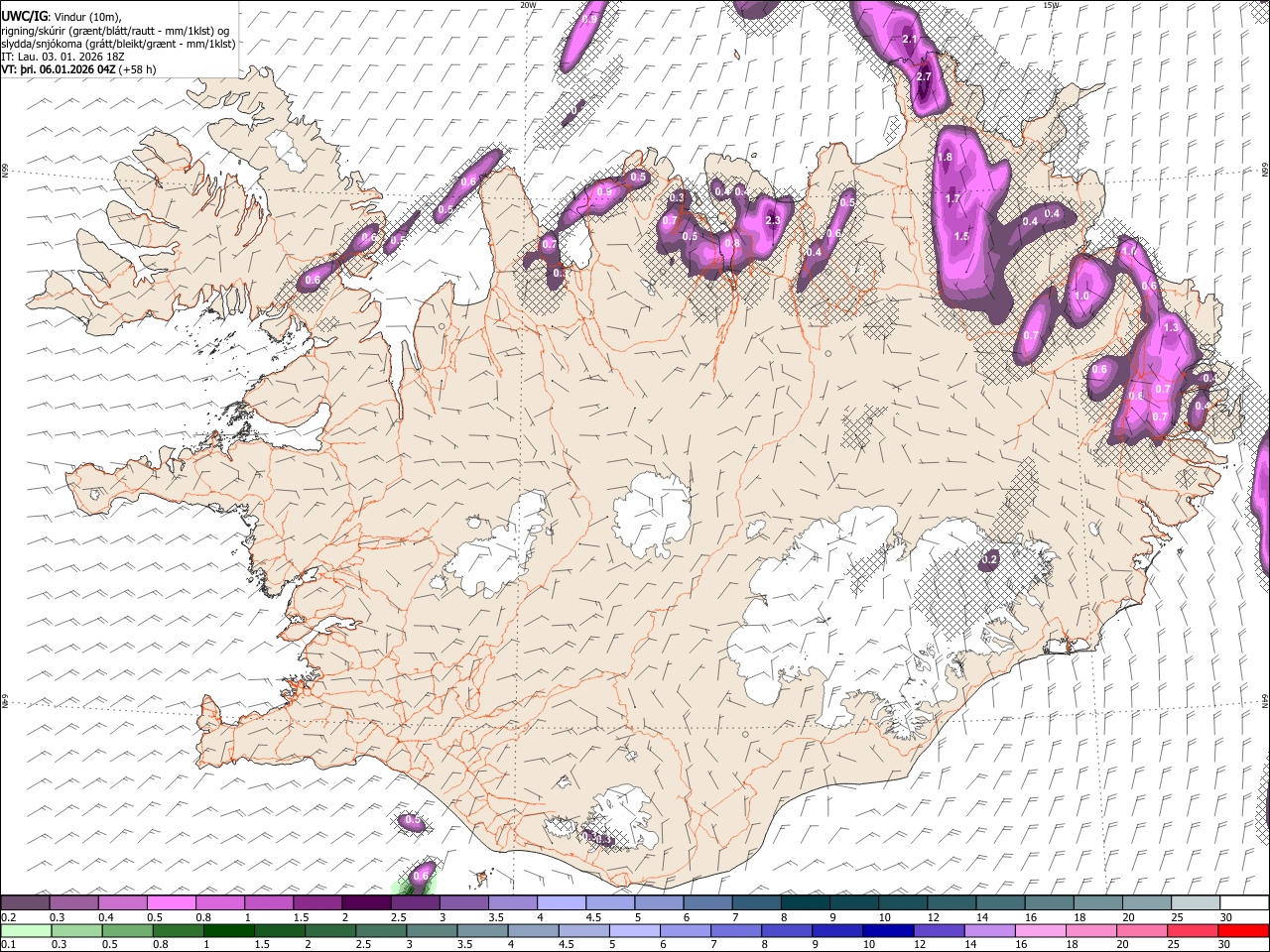Click the 0.8 snowfall value label
The image size is (1270, 952).
732,243
